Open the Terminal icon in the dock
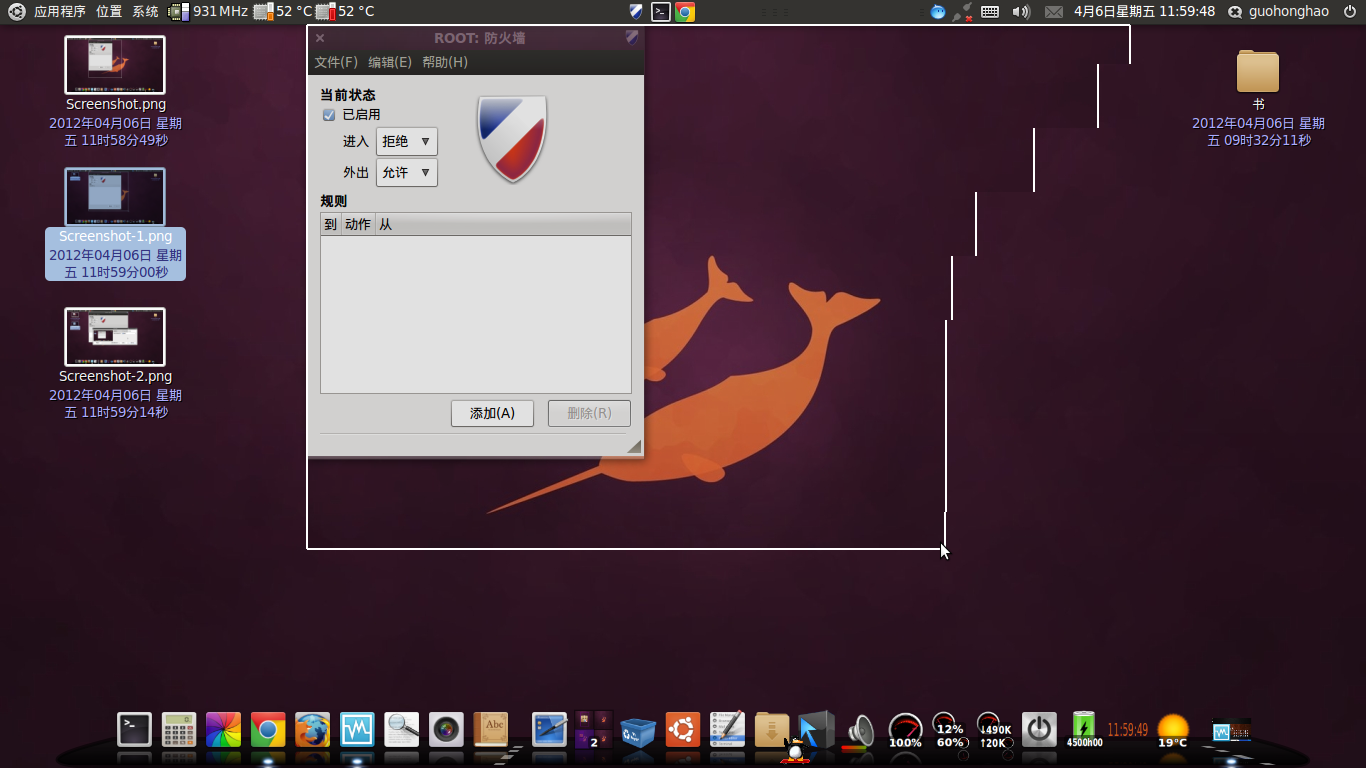The height and width of the screenshot is (768, 1366). [x=134, y=729]
